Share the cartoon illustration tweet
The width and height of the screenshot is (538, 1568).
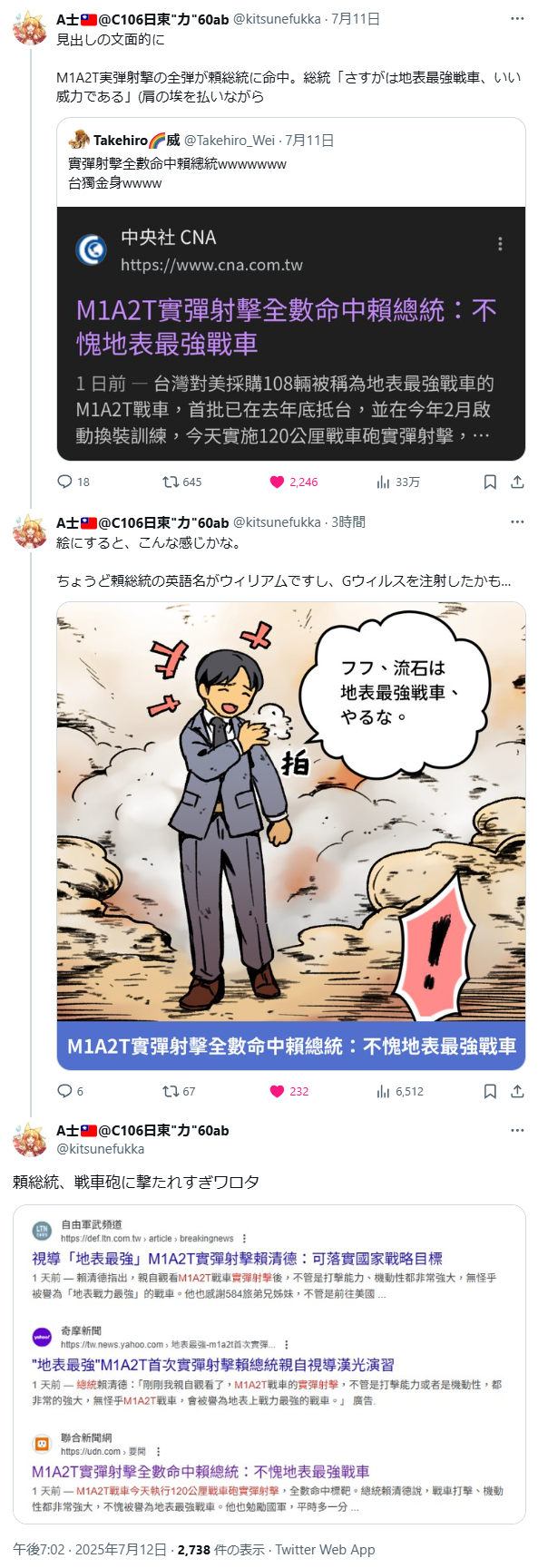point(517,1091)
